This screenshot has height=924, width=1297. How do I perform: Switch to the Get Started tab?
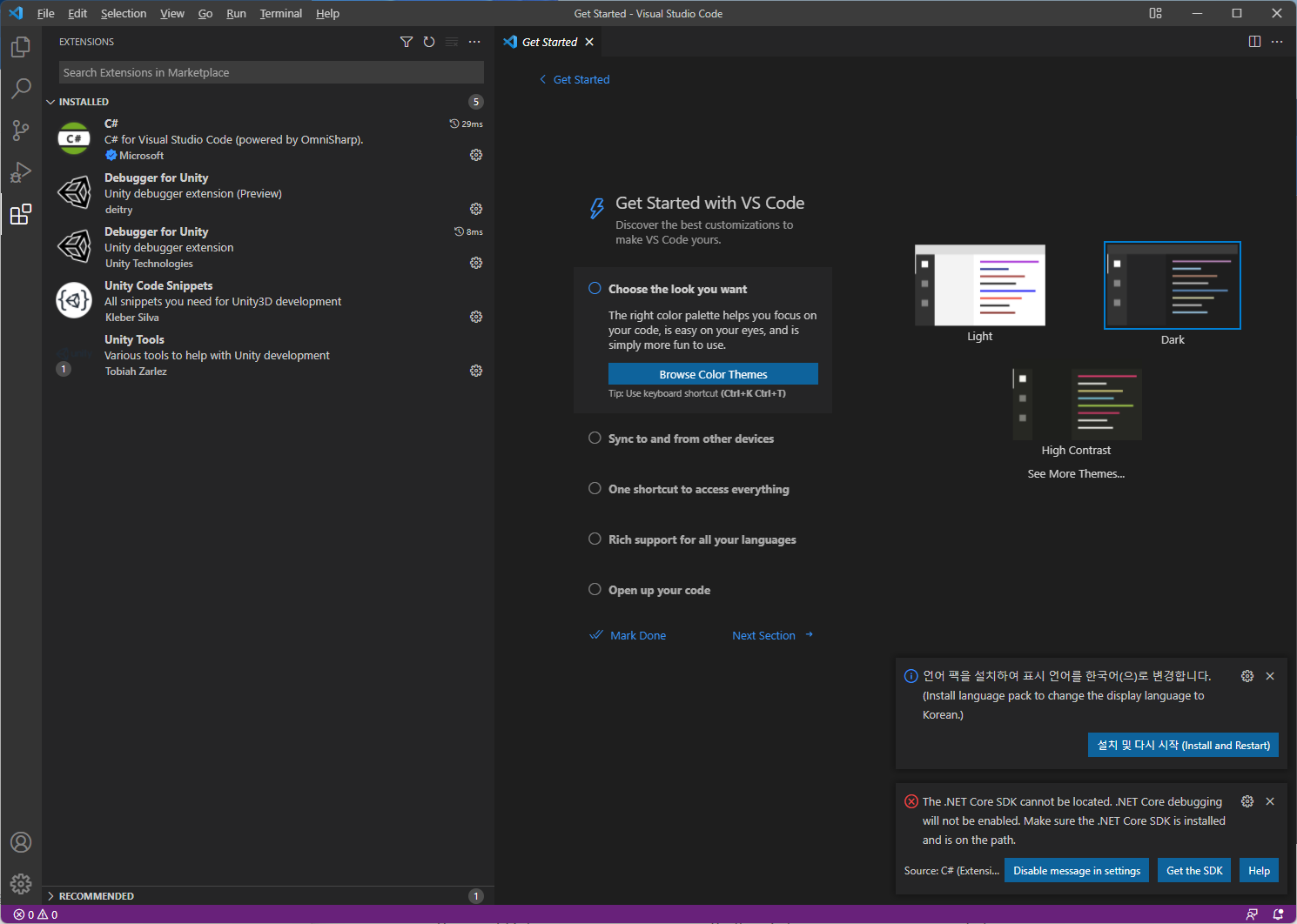tap(549, 42)
